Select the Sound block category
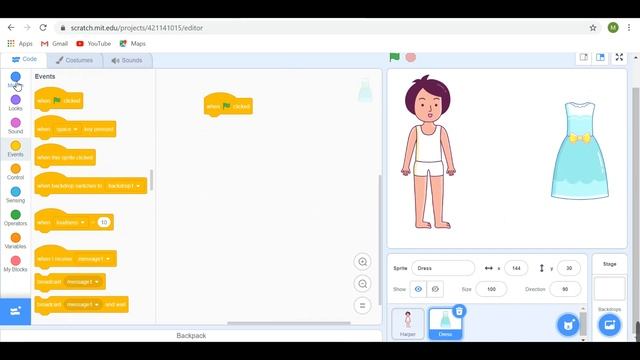 point(16,126)
